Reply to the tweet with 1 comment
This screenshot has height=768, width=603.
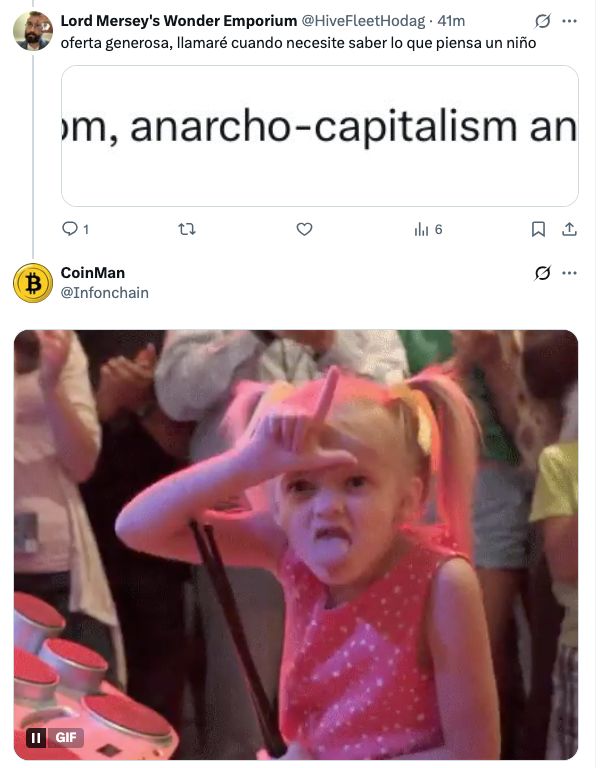(75, 229)
